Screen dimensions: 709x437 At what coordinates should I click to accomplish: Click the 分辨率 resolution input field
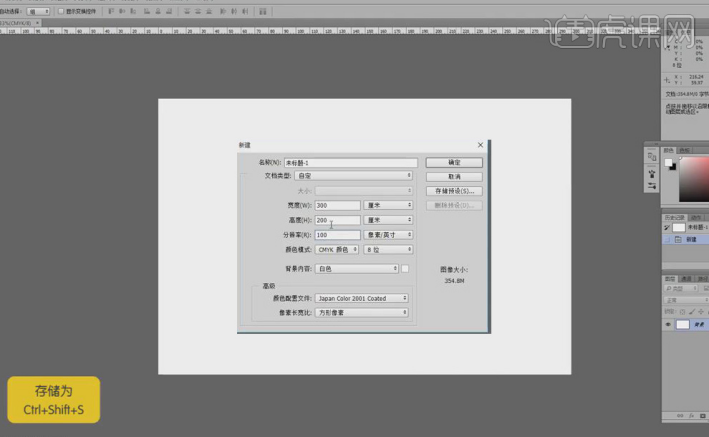(336, 235)
